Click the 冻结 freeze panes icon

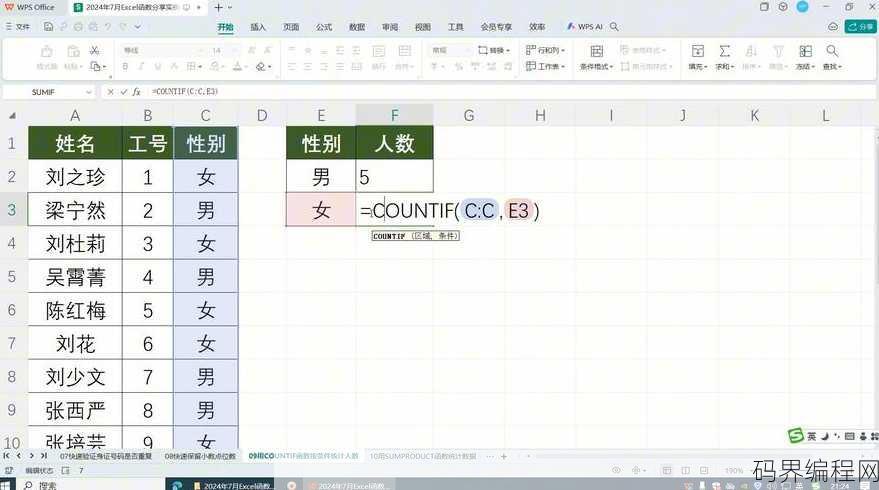pyautogui.click(x=806, y=52)
